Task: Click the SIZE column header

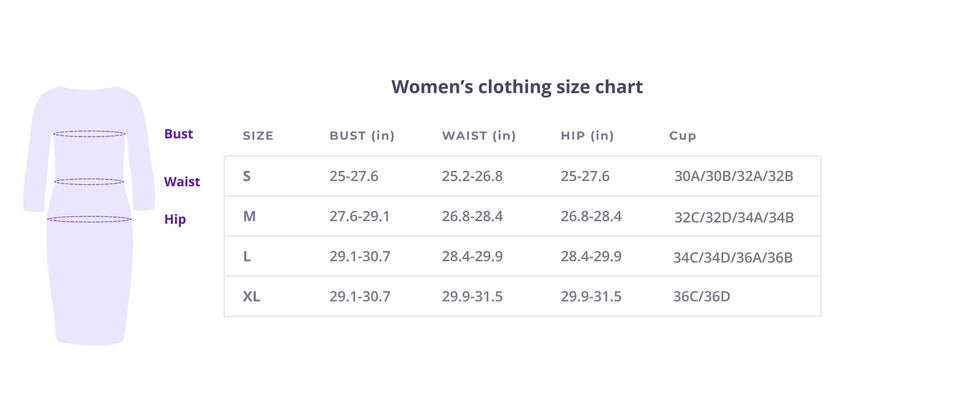Action: tap(258, 136)
